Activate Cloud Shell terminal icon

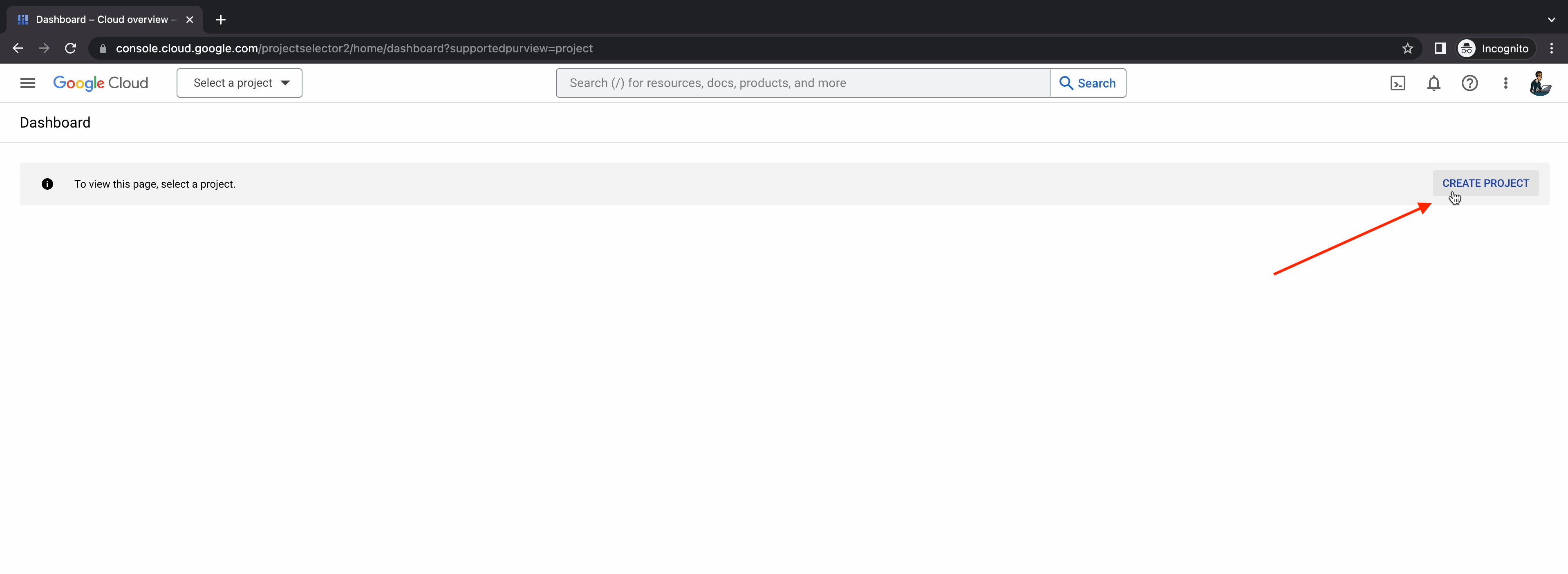[1398, 83]
